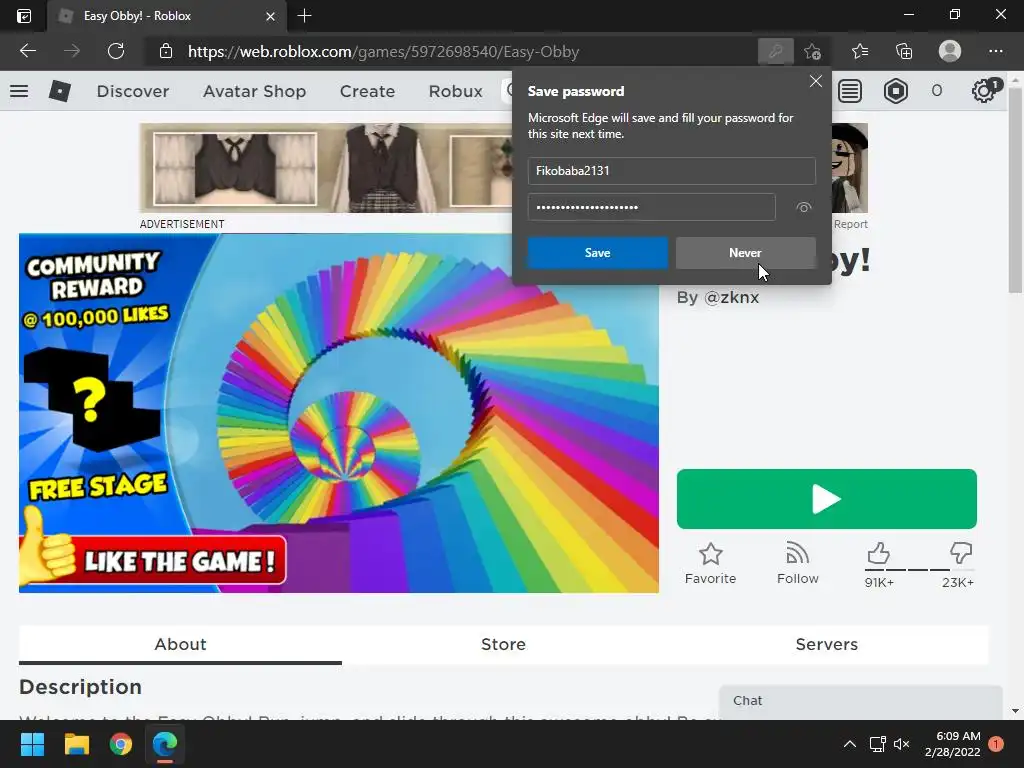Open a new browser tab
Screen dimensions: 1024x768
click(x=304, y=16)
